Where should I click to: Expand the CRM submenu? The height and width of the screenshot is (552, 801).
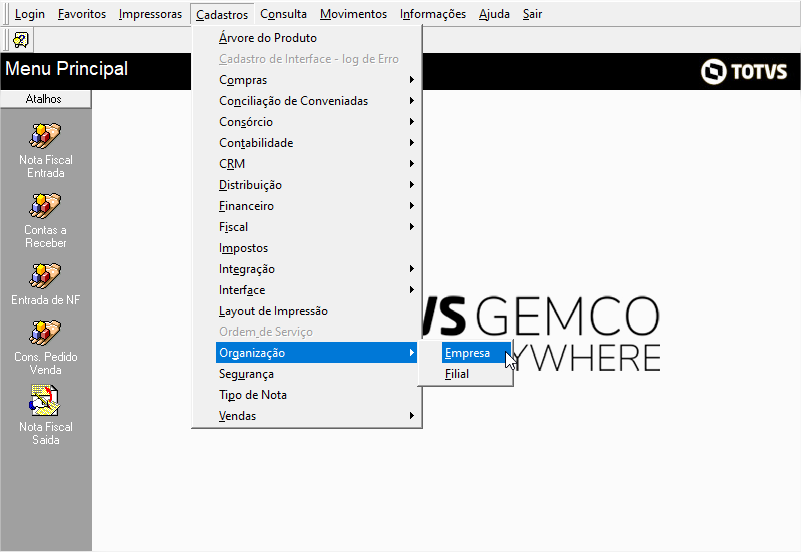317,164
